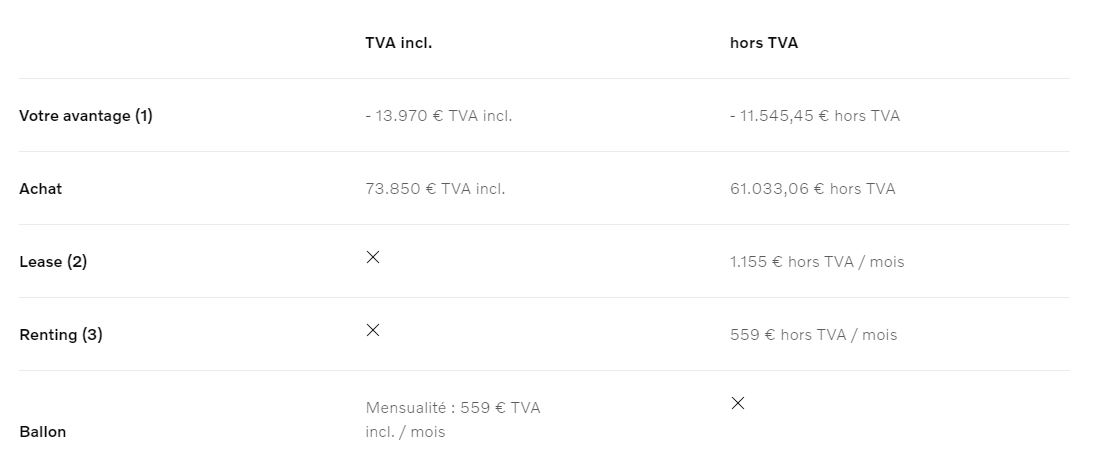Select the 'Renting (3)' row label
This screenshot has width=1093, height=449.
click(60, 335)
